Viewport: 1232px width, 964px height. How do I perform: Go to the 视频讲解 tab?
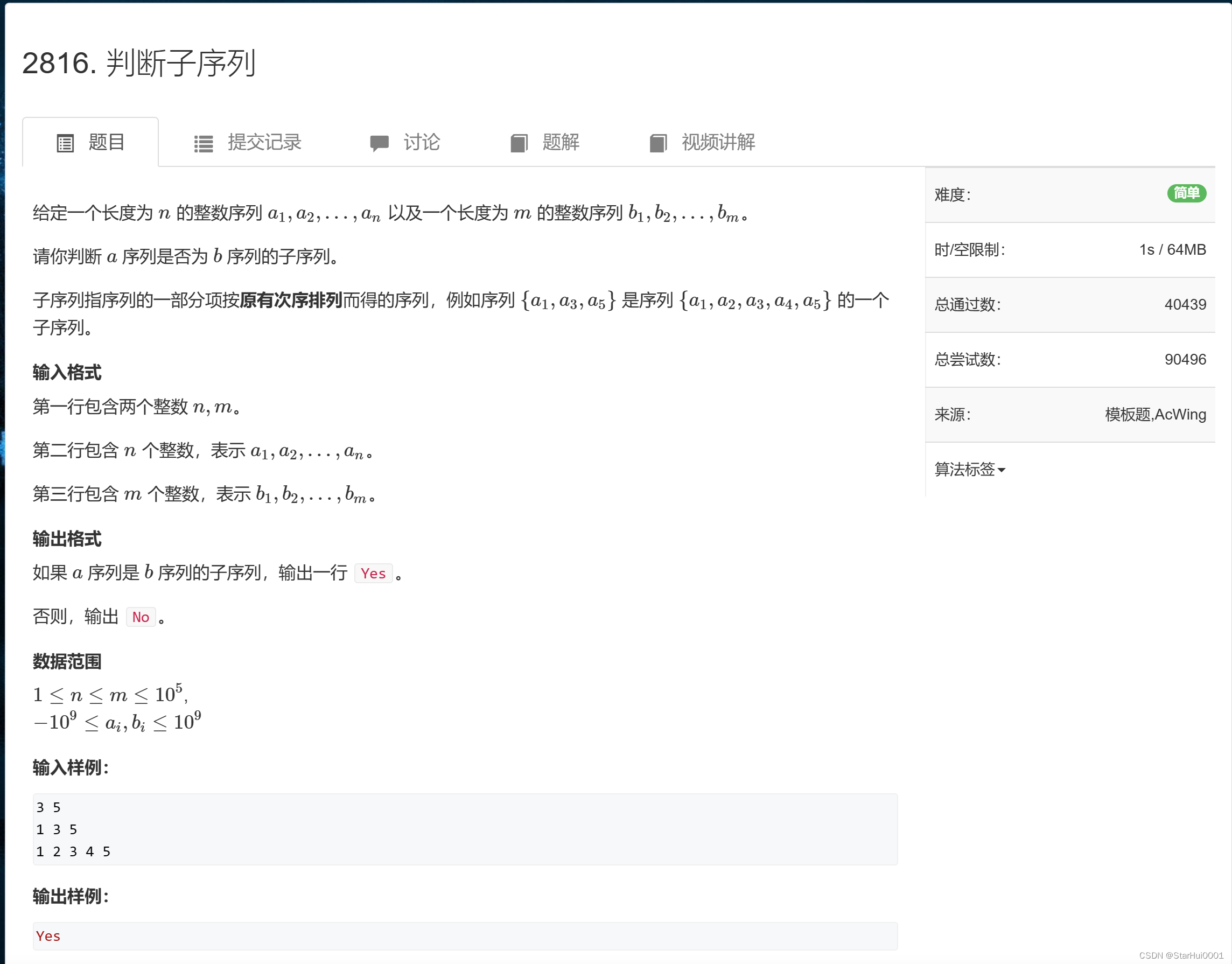[x=718, y=142]
